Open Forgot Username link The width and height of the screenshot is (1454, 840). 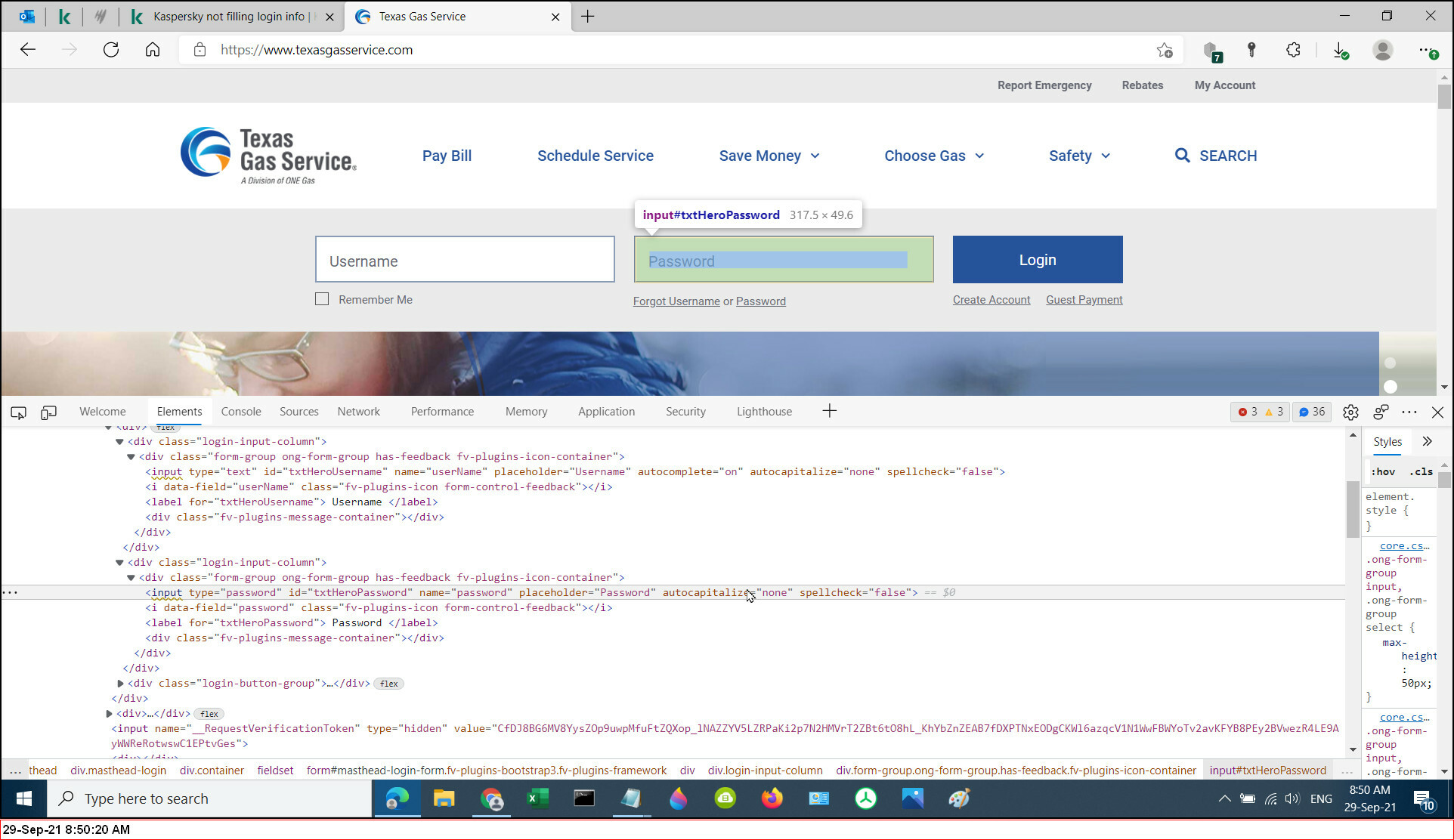pos(676,301)
